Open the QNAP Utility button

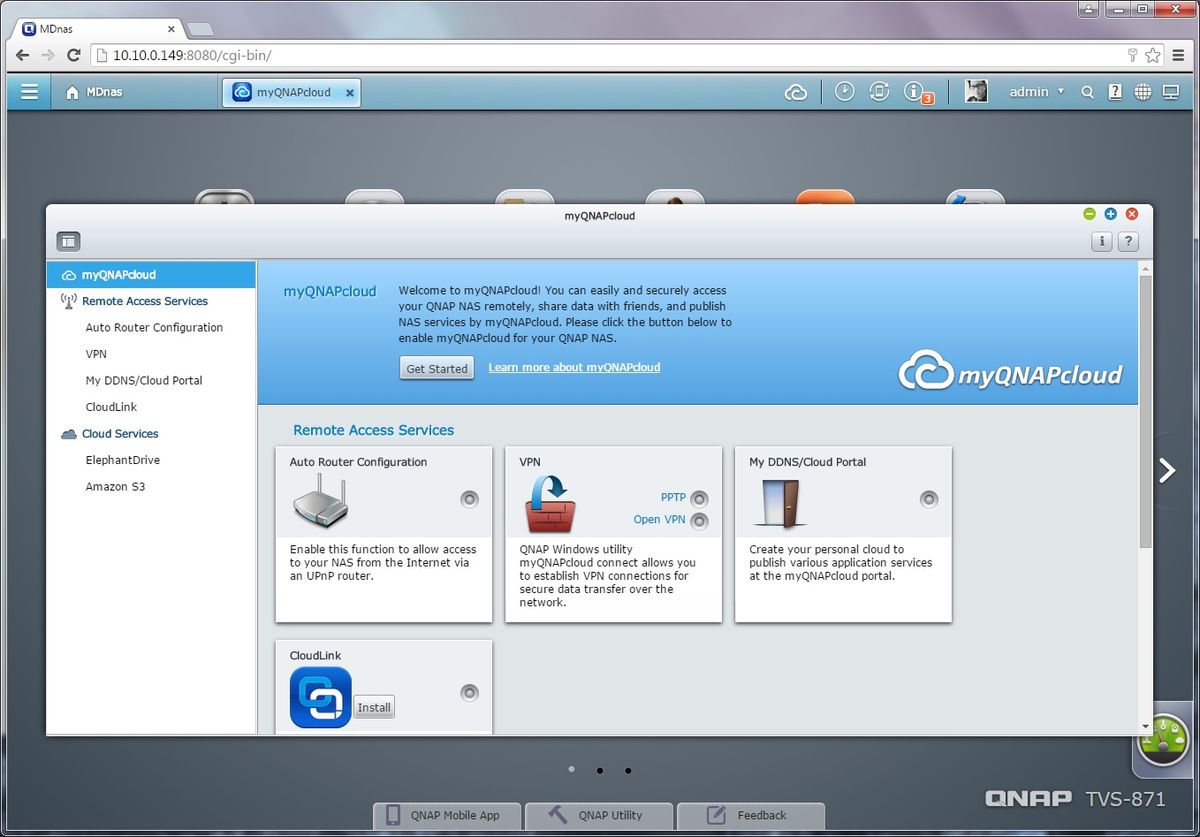click(600, 815)
